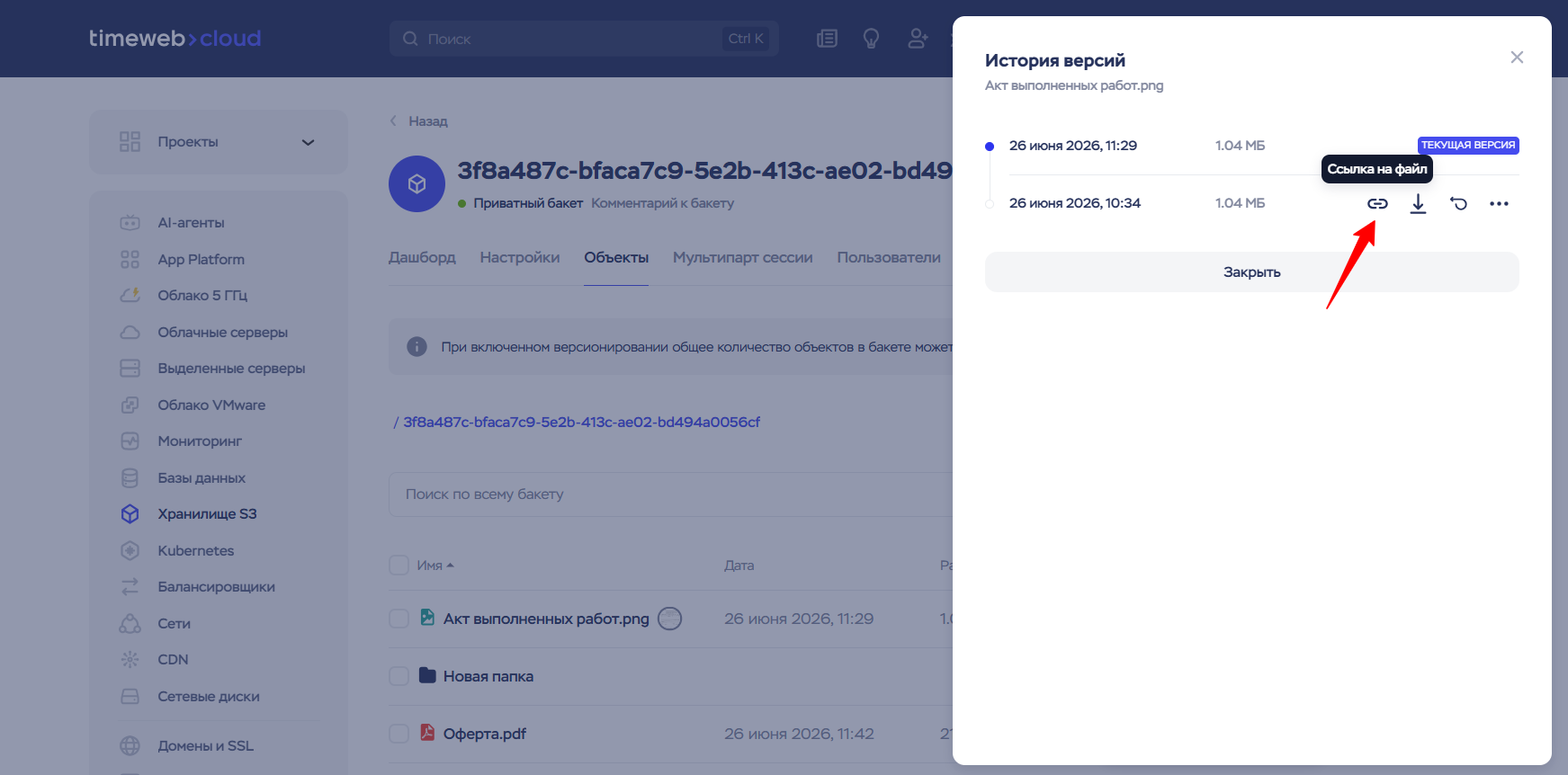Go to Kubernetes section
This screenshot has height=775, width=1568.
pos(195,550)
